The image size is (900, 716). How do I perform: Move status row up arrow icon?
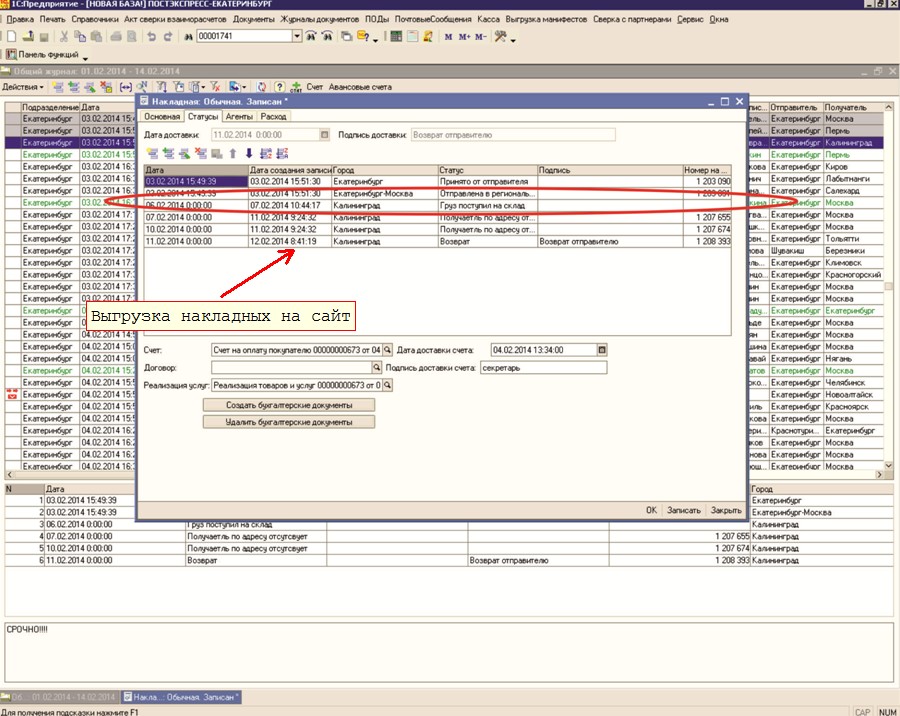click(232, 153)
